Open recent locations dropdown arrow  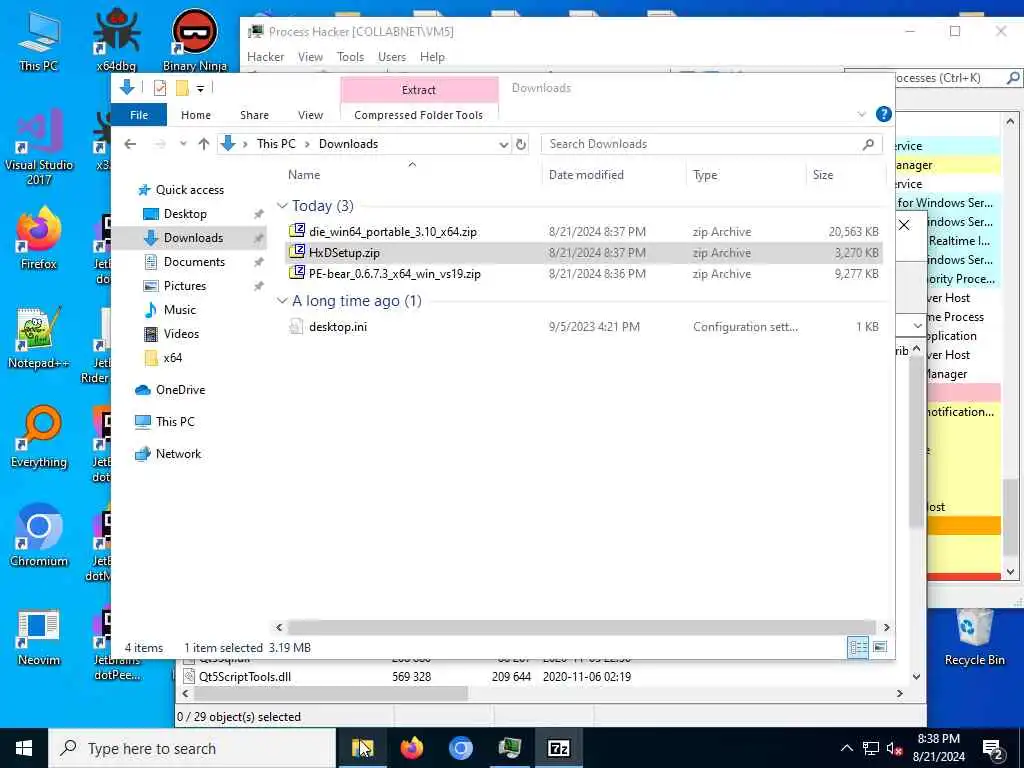[183, 144]
